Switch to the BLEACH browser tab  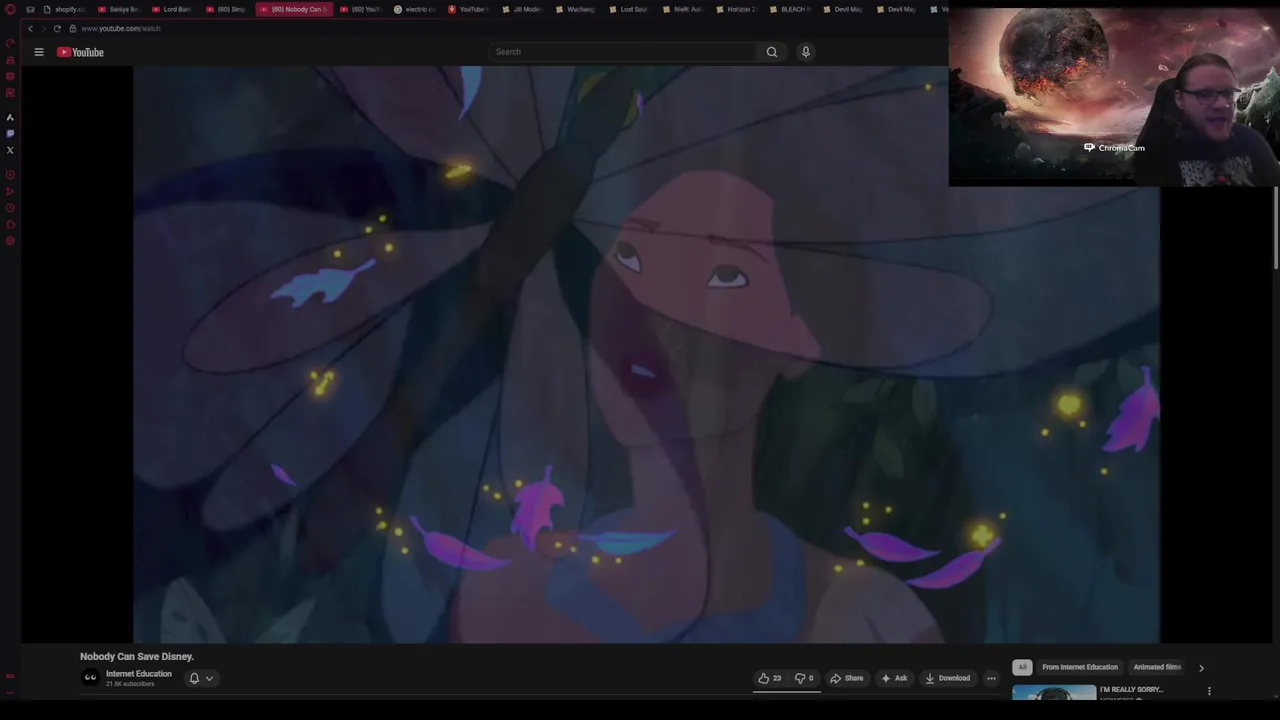click(791, 9)
